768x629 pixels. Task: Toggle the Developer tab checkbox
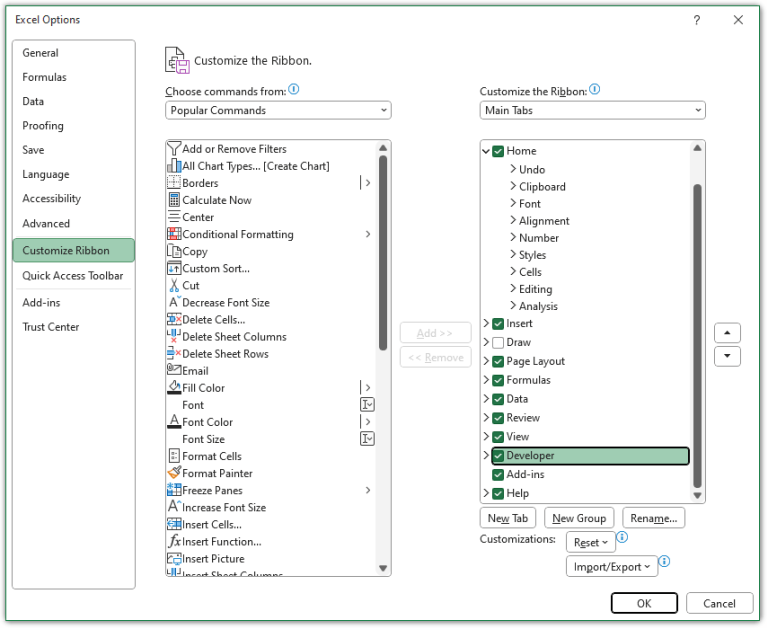tap(498, 456)
